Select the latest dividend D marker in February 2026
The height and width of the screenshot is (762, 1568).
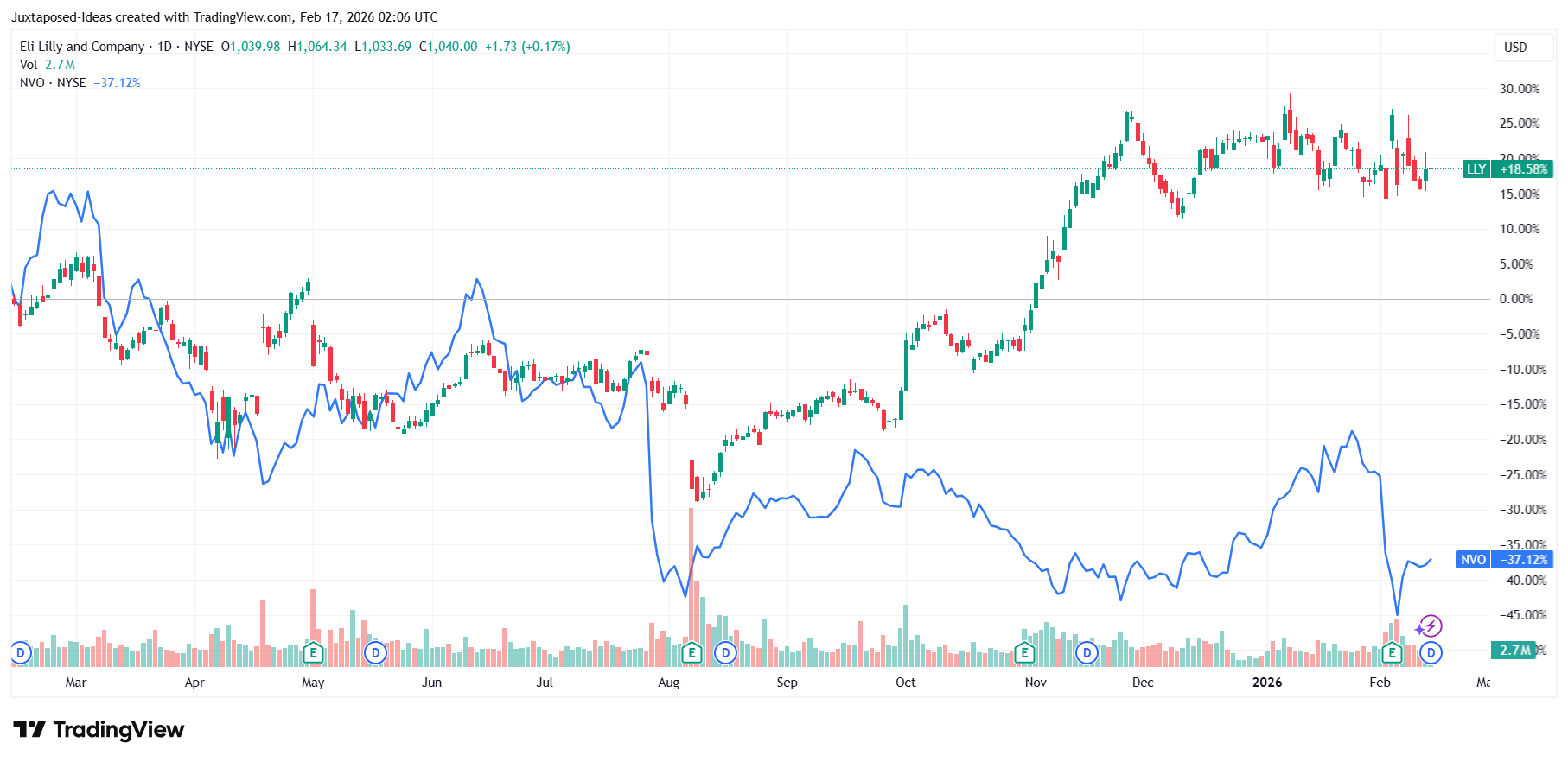pos(1431,652)
